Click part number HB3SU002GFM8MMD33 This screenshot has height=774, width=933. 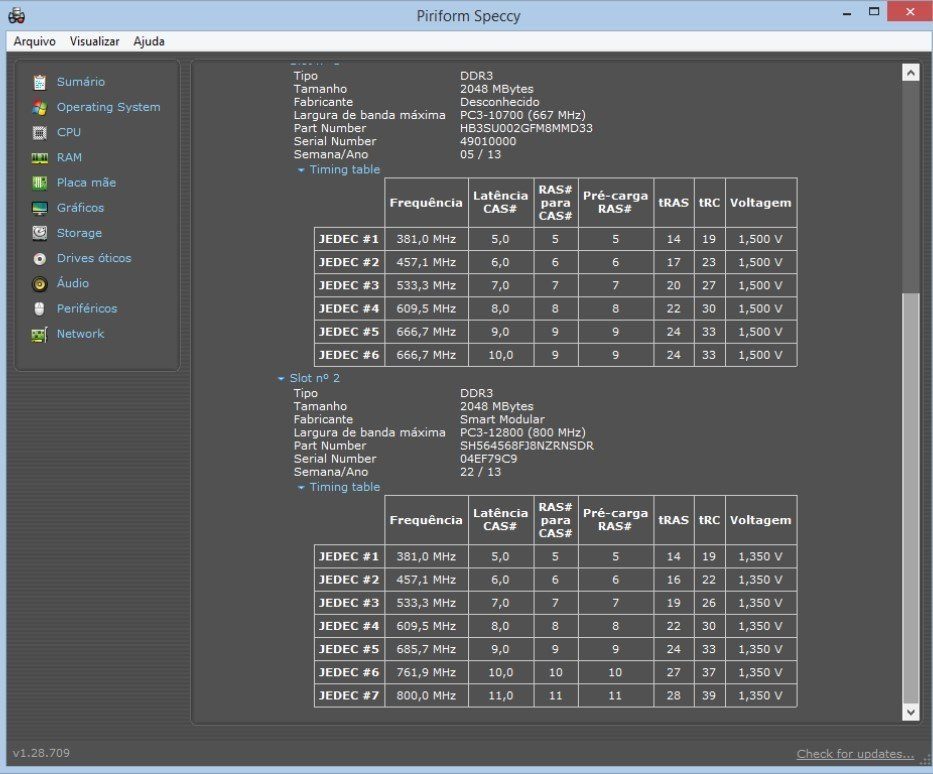pyautogui.click(x=526, y=129)
